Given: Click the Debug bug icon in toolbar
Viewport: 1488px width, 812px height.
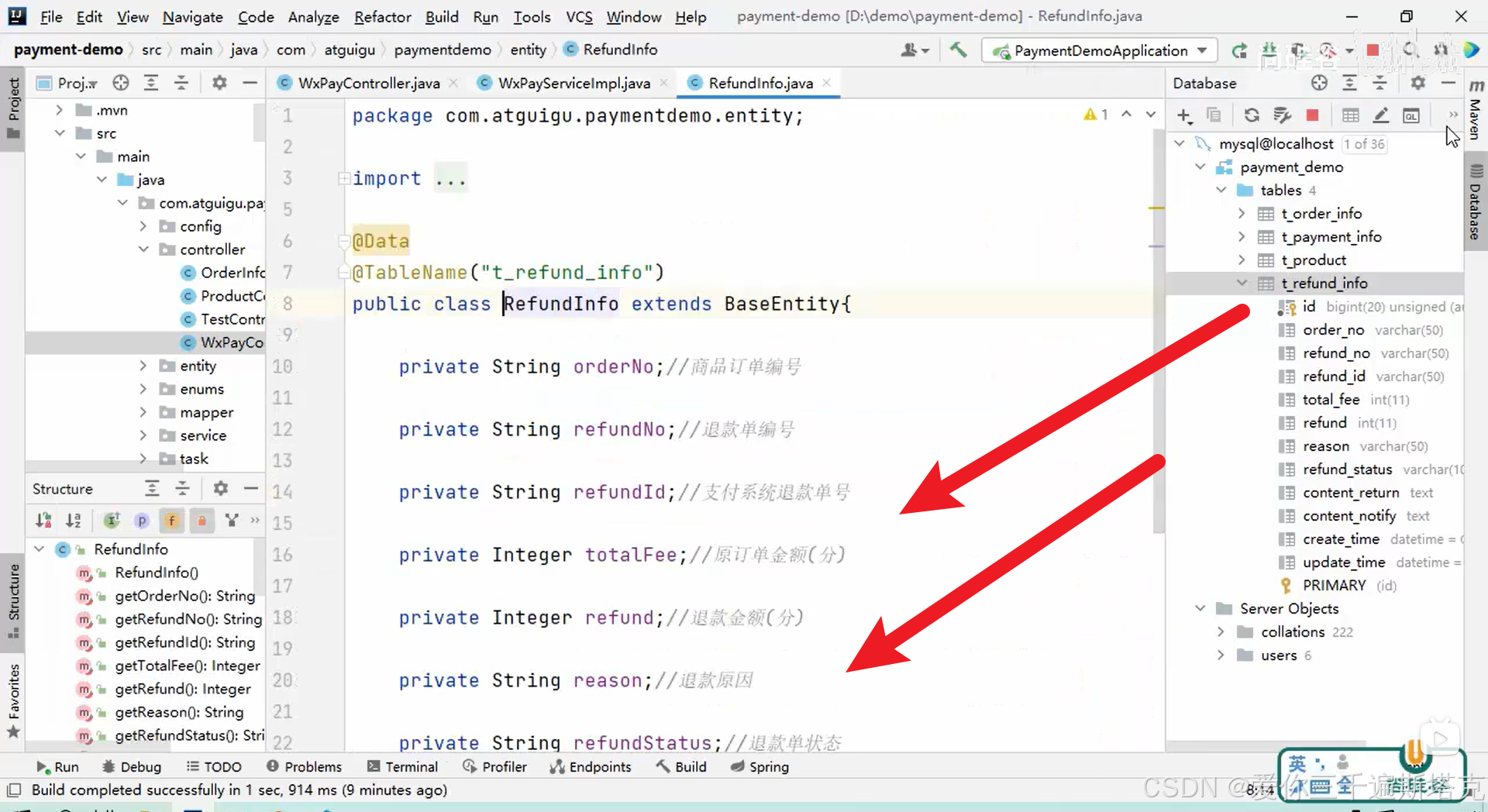Looking at the screenshot, I should (1269, 50).
